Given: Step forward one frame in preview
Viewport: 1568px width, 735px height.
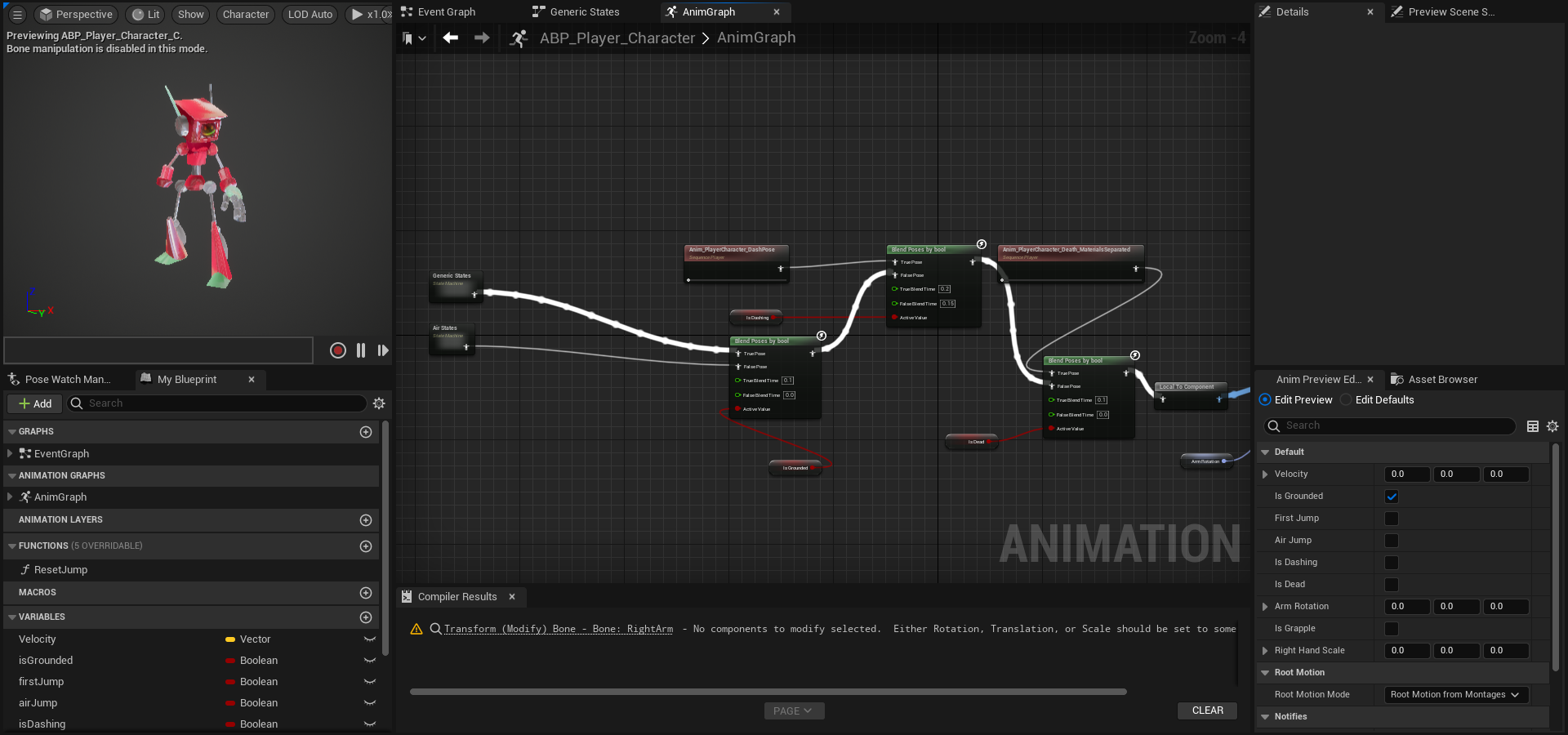Looking at the screenshot, I should point(383,350).
